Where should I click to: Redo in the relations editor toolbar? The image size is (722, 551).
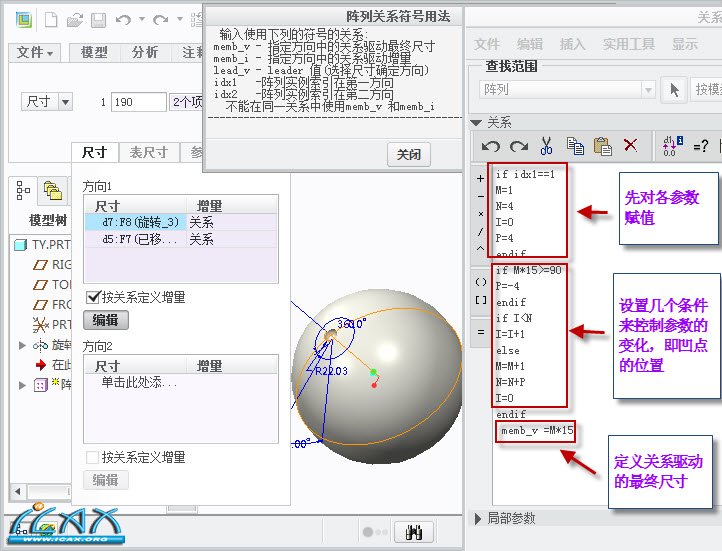pos(519,146)
